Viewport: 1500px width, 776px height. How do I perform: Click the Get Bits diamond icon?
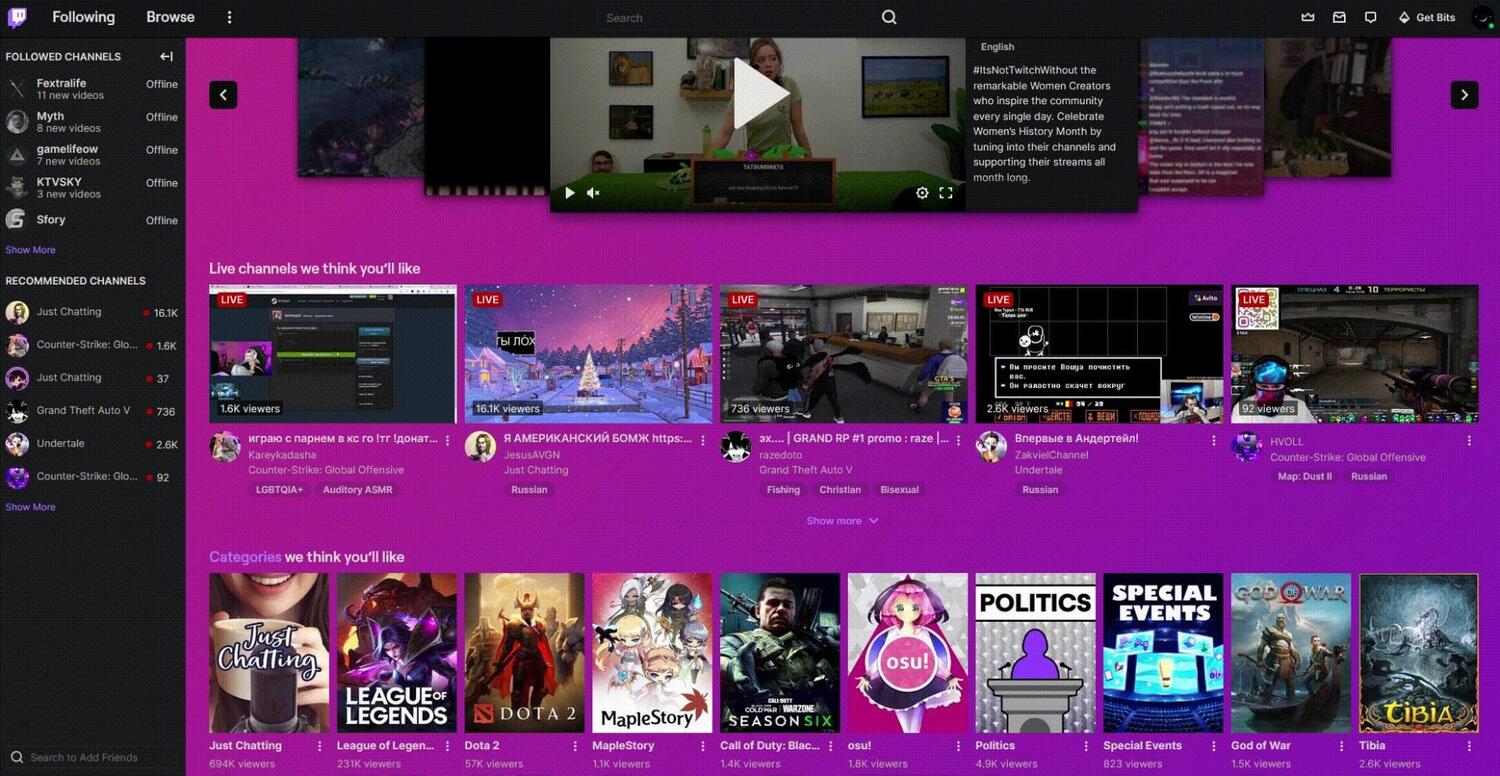point(1402,17)
